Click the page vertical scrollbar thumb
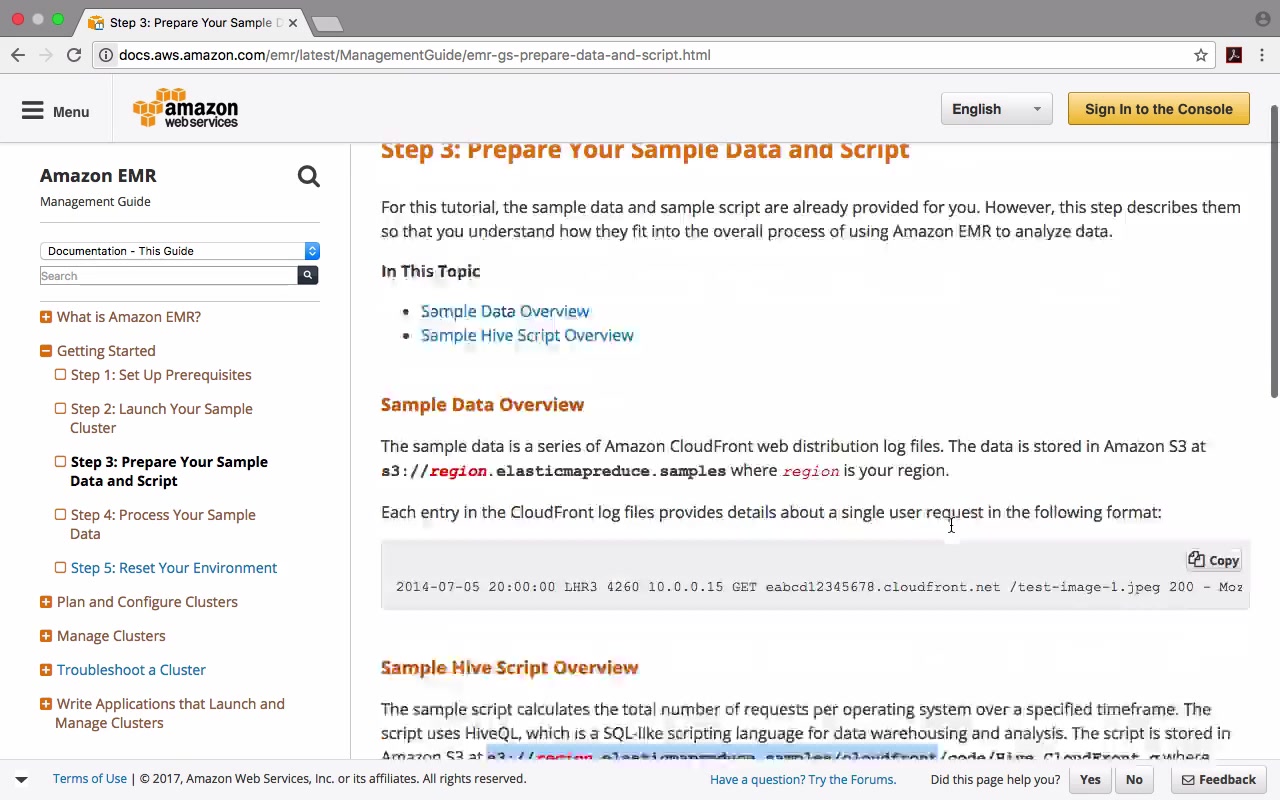This screenshot has height=800, width=1280. click(x=1273, y=250)
